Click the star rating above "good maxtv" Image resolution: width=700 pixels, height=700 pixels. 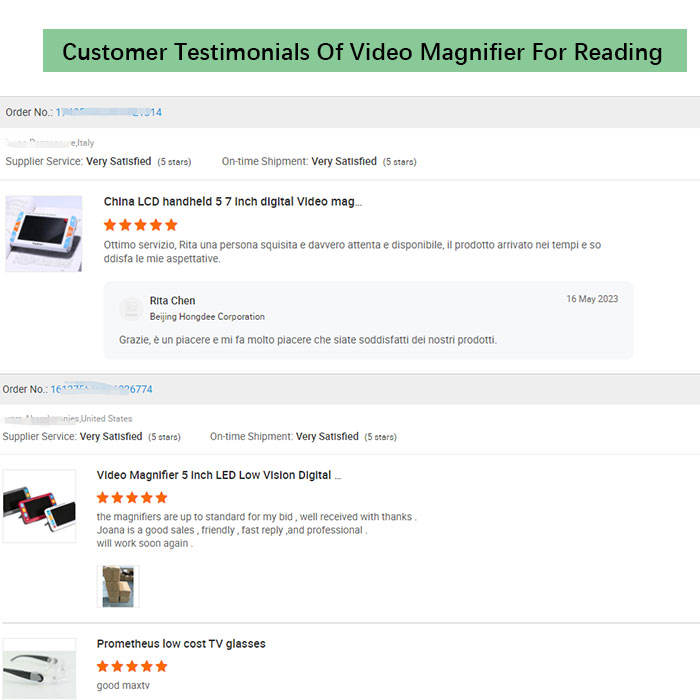(x=132, y=666)
